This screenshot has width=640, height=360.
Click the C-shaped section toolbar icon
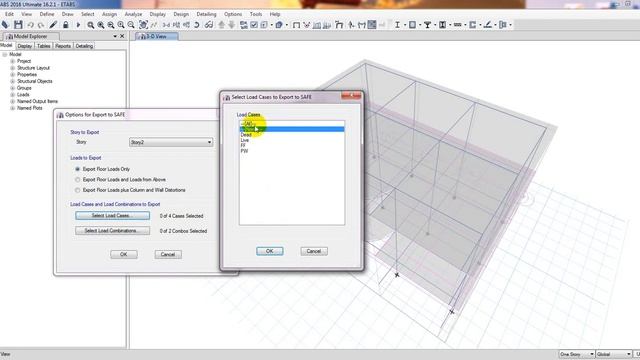click(x=473, y=25)
